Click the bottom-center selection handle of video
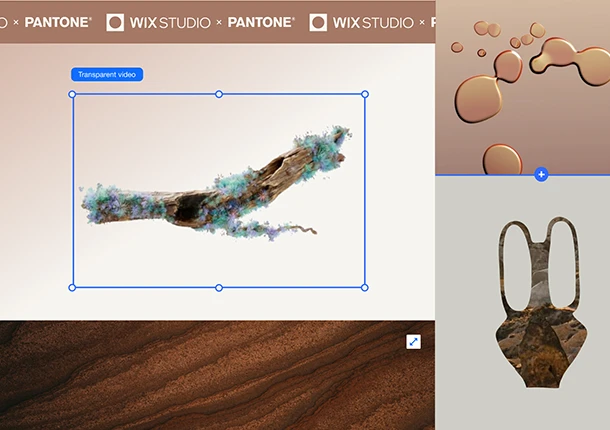Screen dimensions: 610x430 click(219, 287)
